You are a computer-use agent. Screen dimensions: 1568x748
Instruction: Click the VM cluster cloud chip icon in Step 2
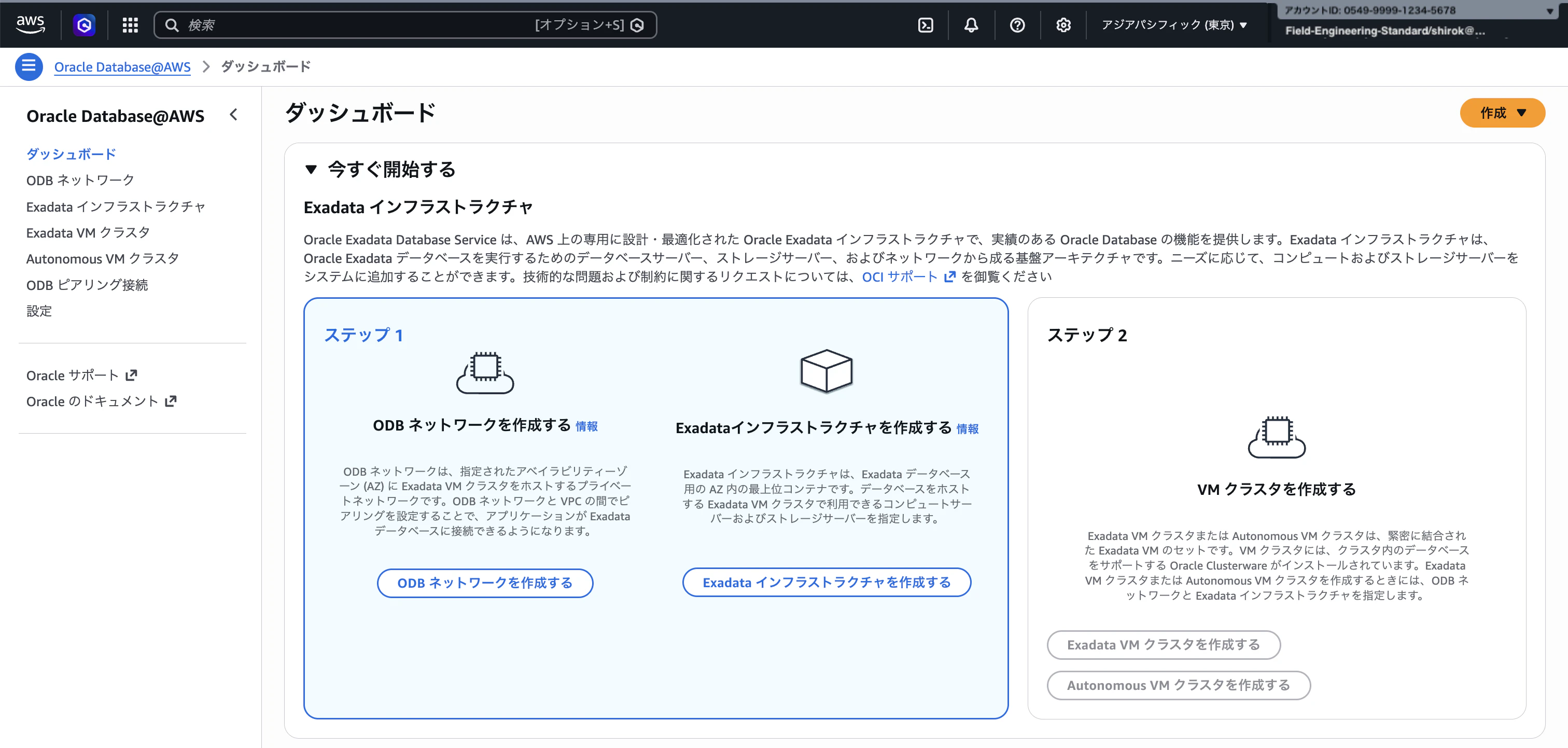pos(1277,437)
